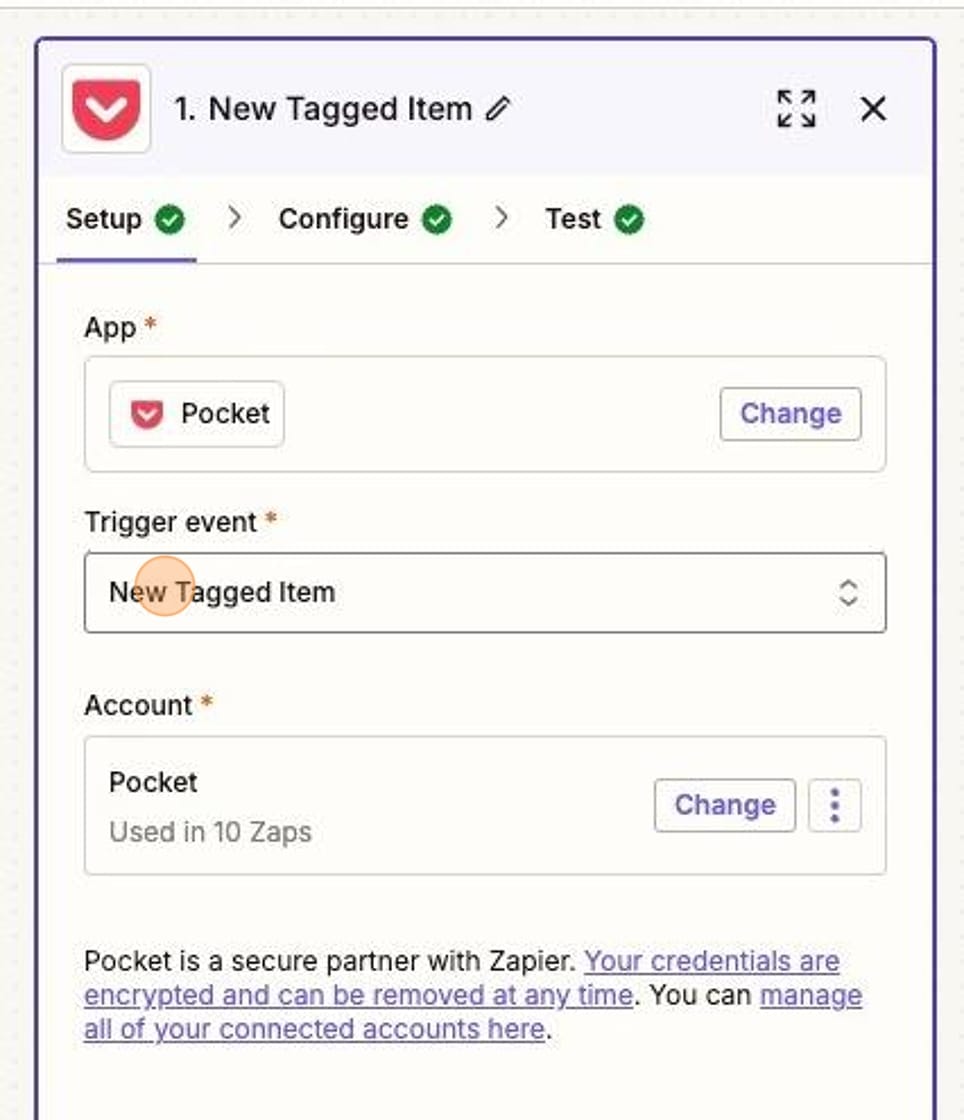Close the New Tagged Item step panel

pyautogui.click(x=874, y=110)
